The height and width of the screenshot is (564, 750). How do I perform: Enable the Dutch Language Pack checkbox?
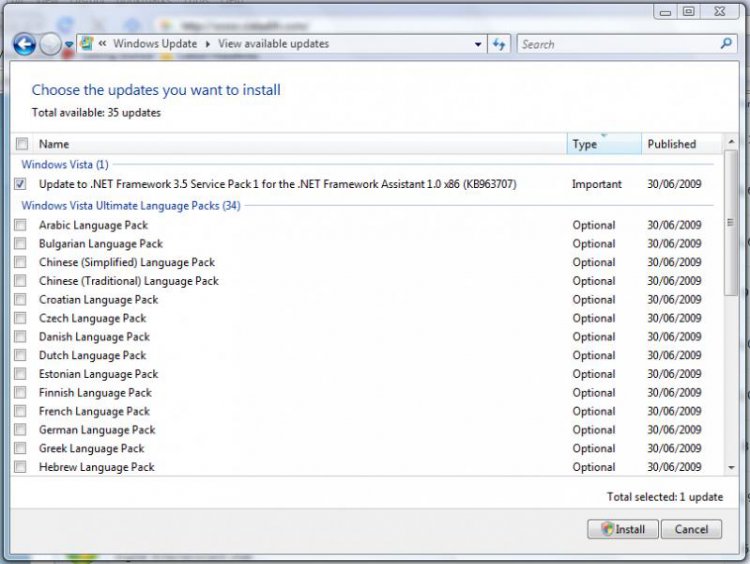pos(20,355)
